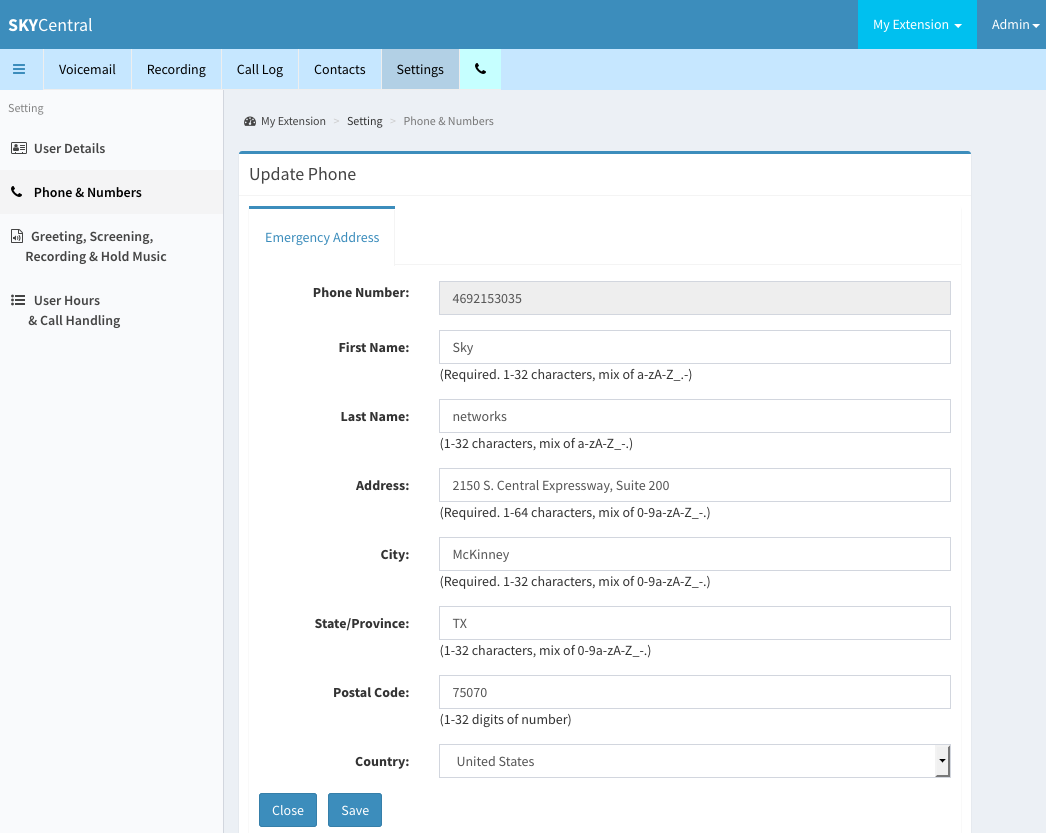This screenshot has height=833, width=1046.
Task: Toggle the hamburger sidebar menu icon
Action: tap(19, 69)
